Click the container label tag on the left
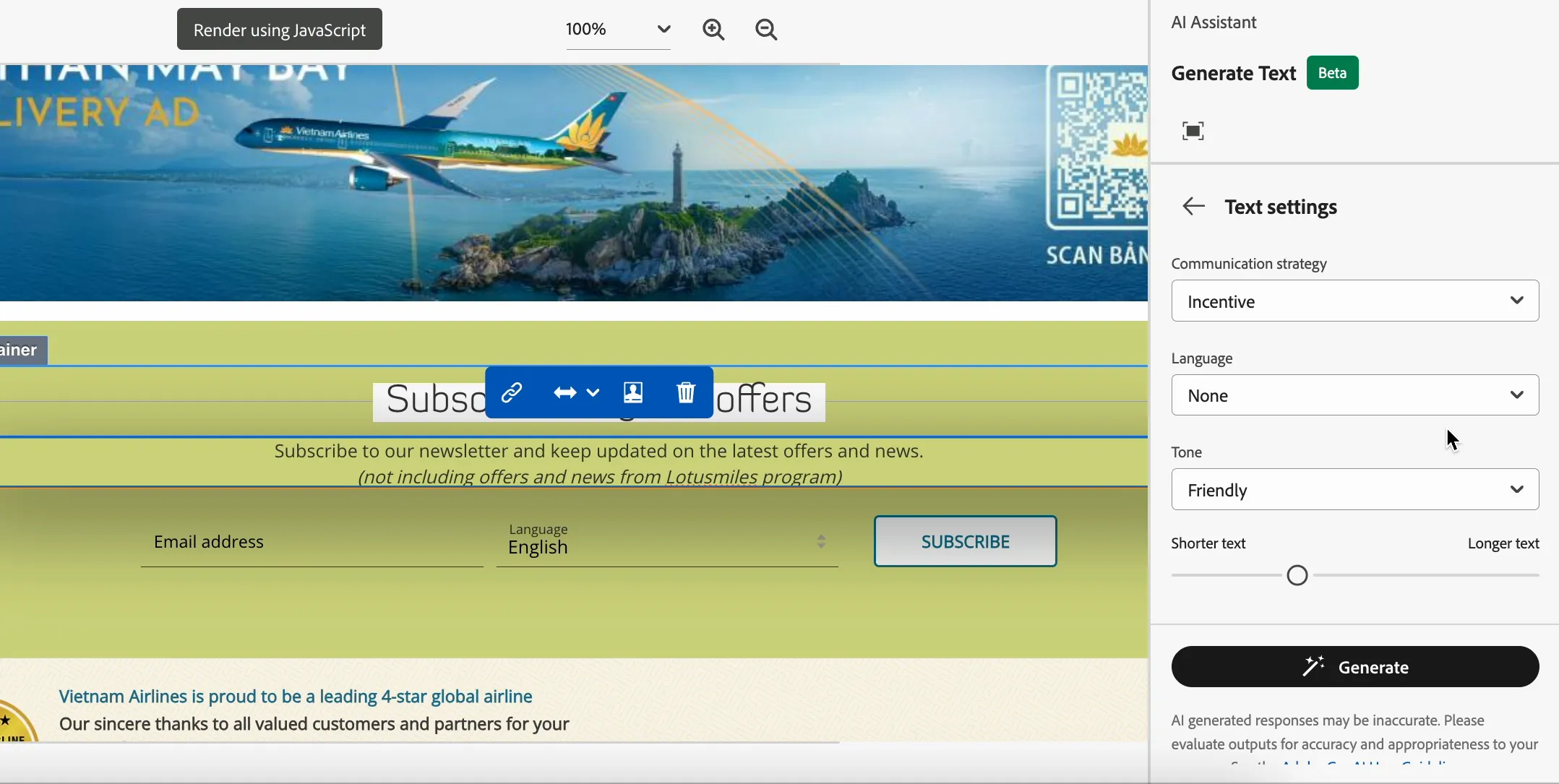This screenshot has height=784, width=1559. 23,350
